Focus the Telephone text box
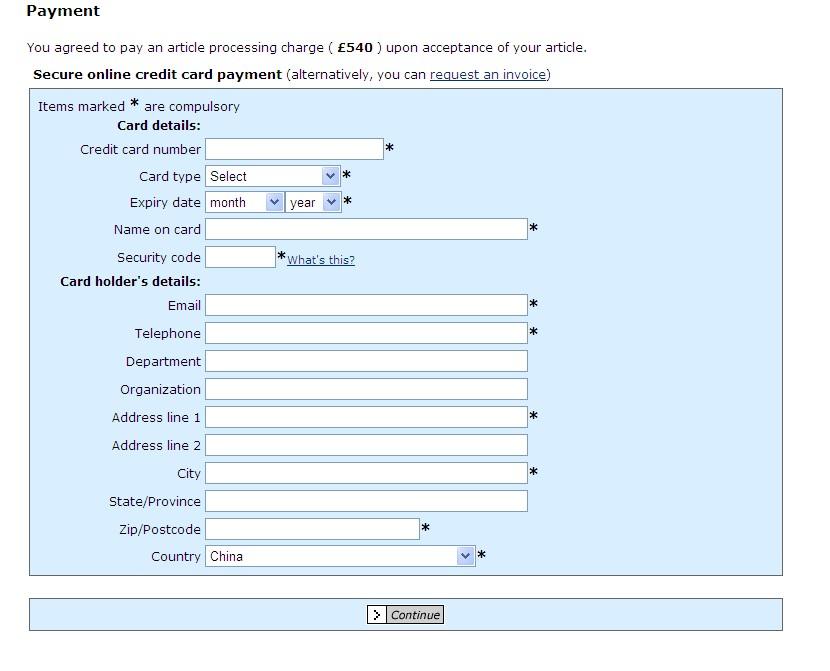Image resolution: width=830 pixels, height=671 pixels. coord(366,333)
